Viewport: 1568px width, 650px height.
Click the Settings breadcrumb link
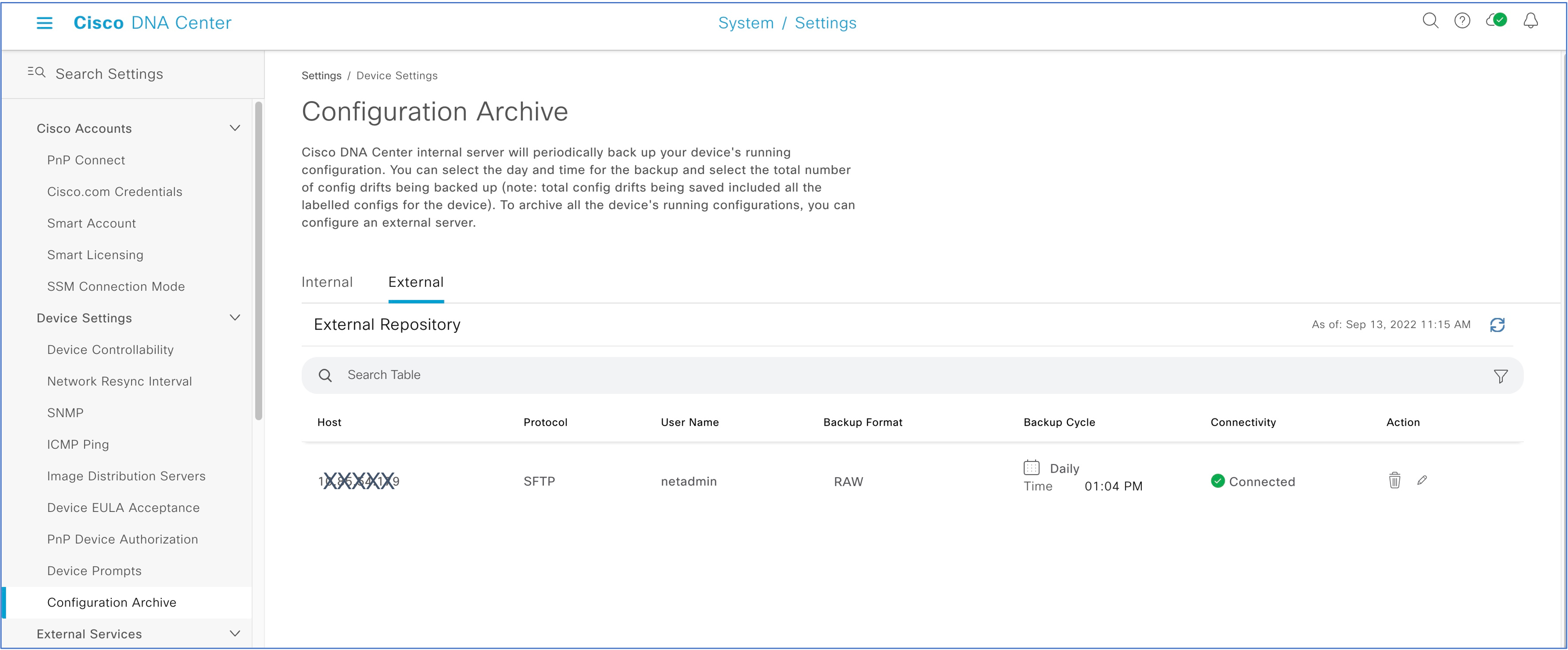[322, 75]
